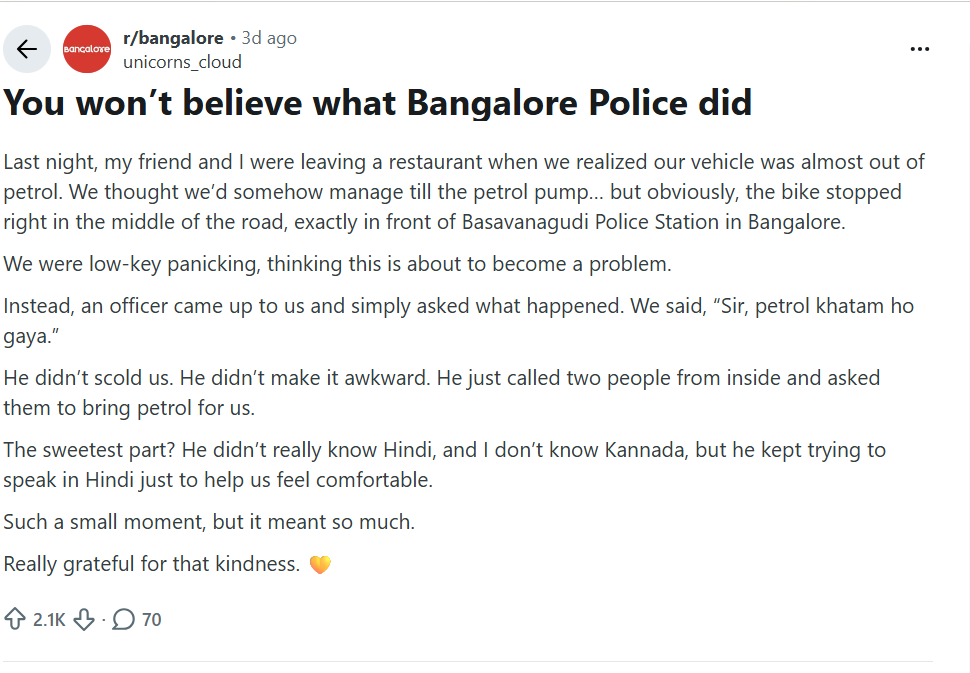Open the red Bangalore subreddit avatar

(86, 49)
